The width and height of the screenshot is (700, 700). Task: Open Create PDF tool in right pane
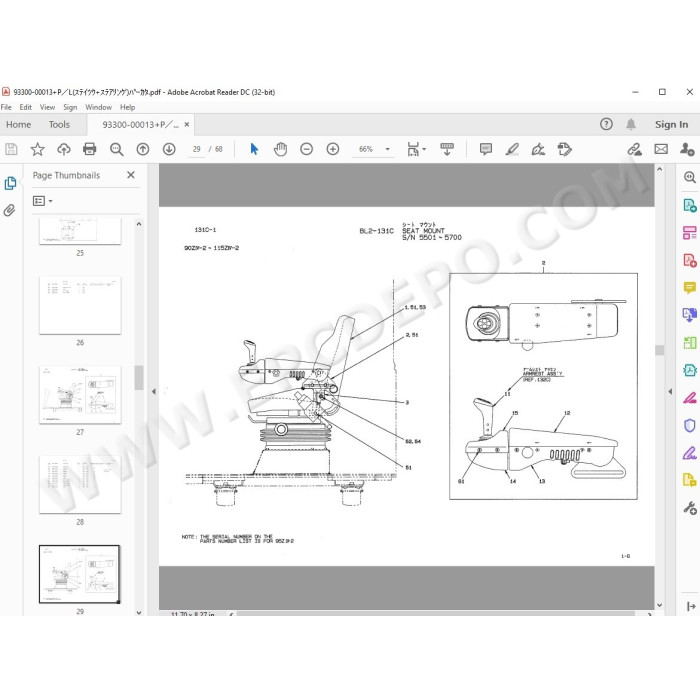coord(689,260)
